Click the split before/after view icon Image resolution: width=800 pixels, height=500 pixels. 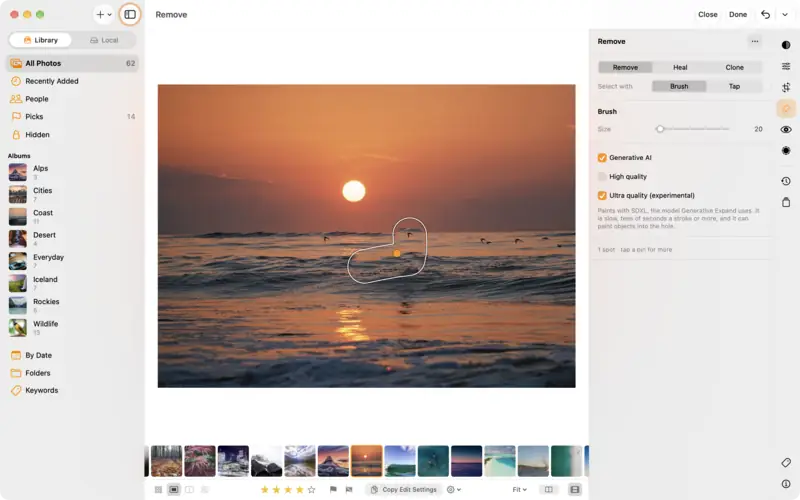[x=548, y=490]
